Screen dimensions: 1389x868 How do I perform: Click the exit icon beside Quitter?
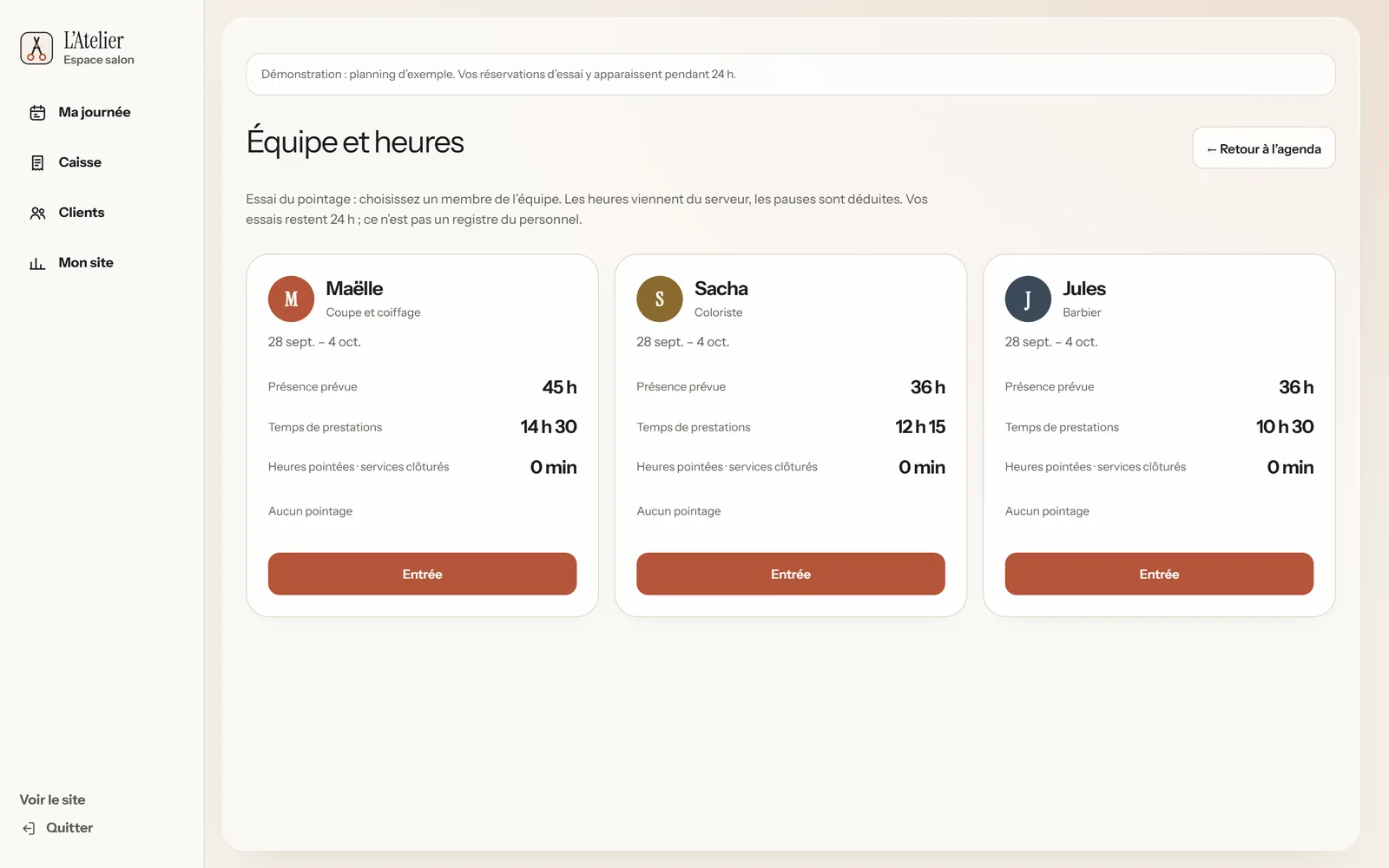pyautogui.click(x=29, y=828)
